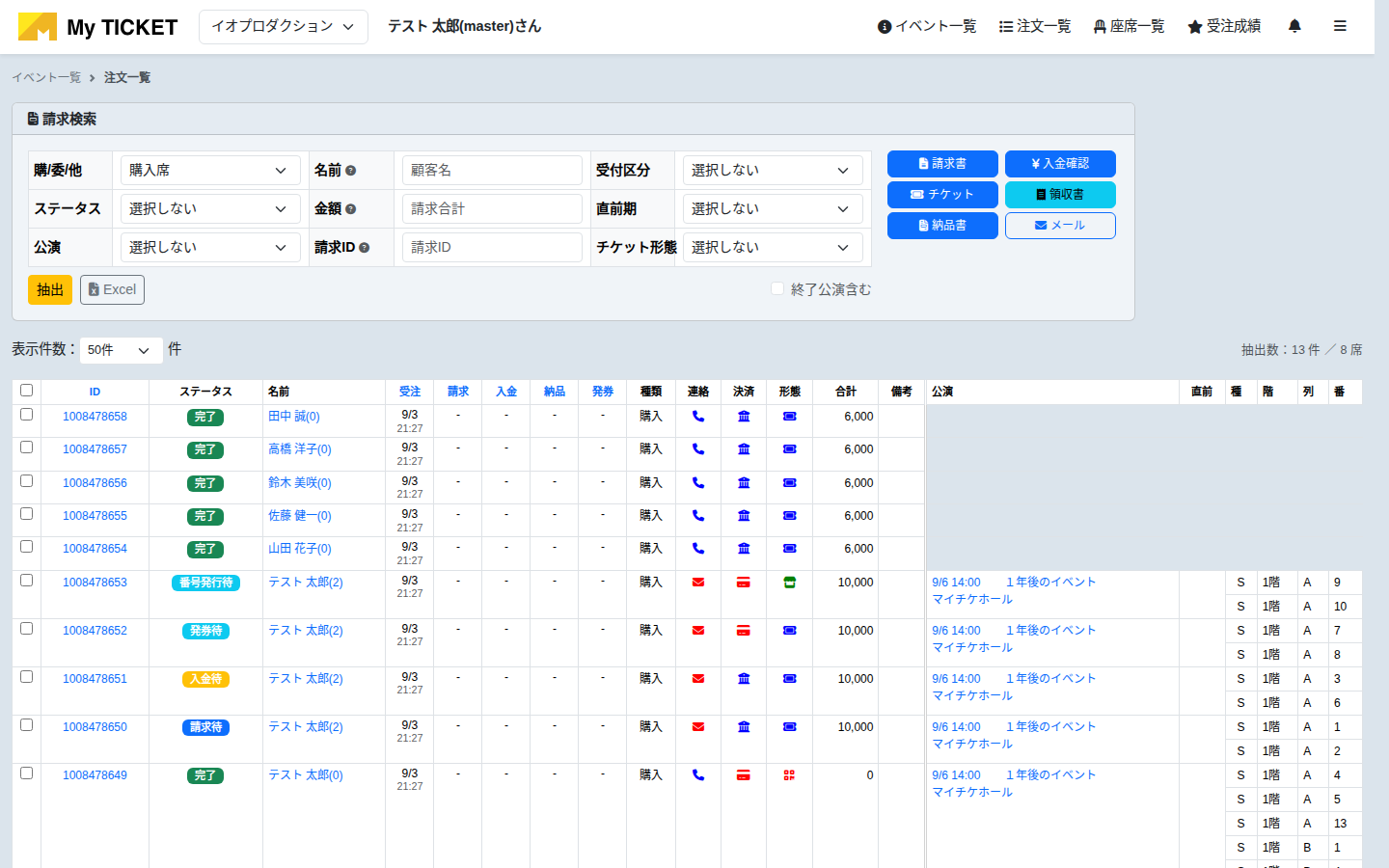Toggle the select-all checkbox in table header
This screenshot has height=868, width=1389.
point(27,391)
